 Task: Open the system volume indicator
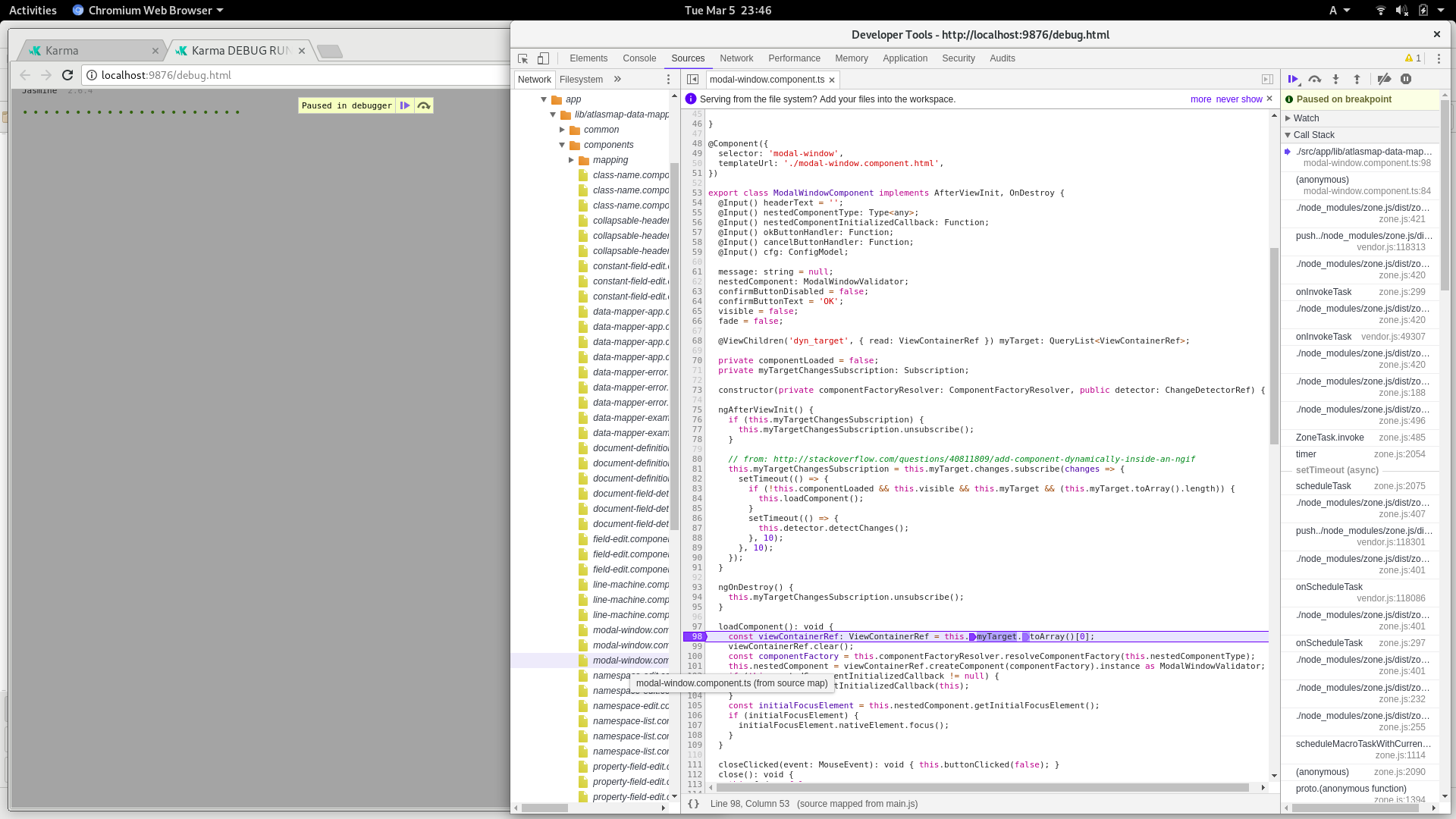pyautogui.click(x=1401, y=10)
